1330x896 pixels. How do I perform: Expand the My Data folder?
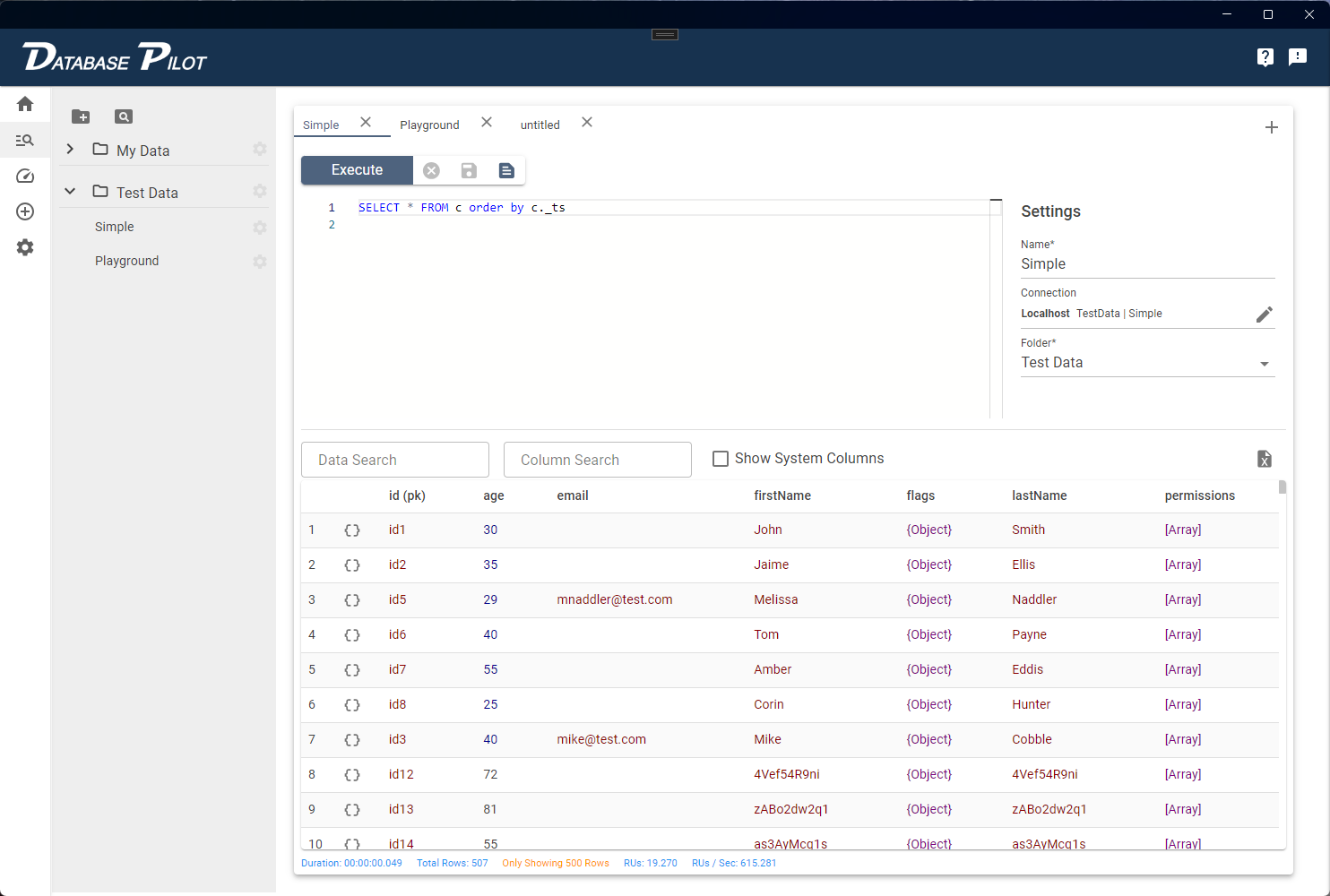[x=70, y=149]
